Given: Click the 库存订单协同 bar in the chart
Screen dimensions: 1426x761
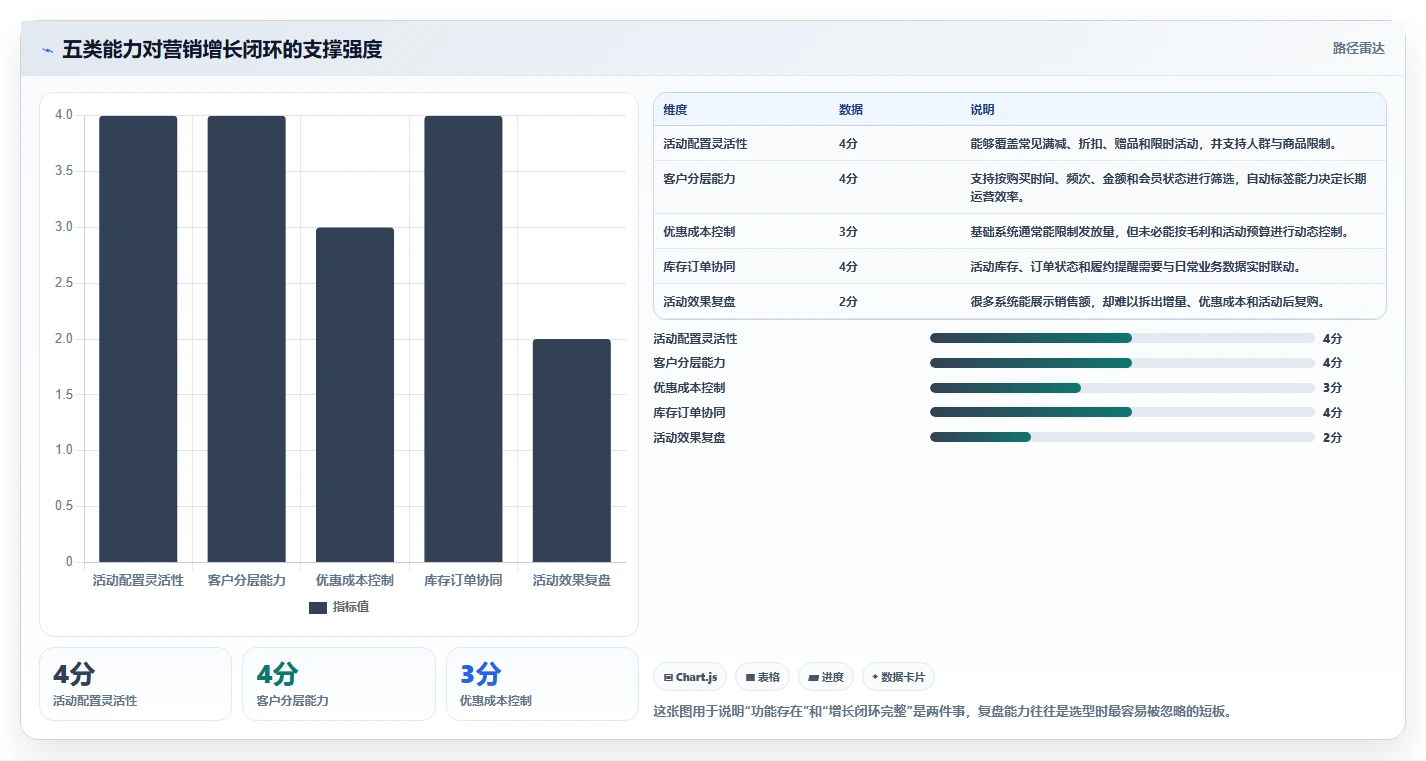Looking at the screenshot, I should click(463, 339).
